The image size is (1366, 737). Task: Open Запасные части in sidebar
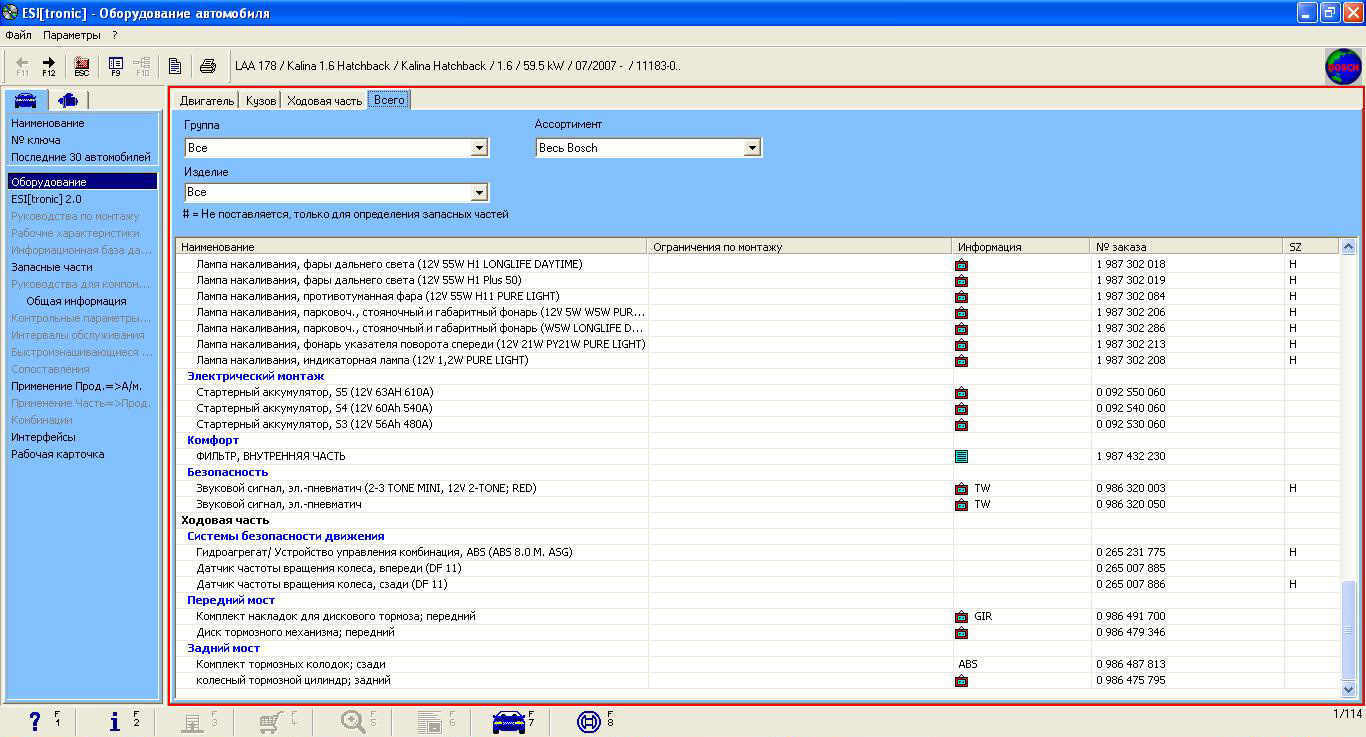click(x=52, y=267)
